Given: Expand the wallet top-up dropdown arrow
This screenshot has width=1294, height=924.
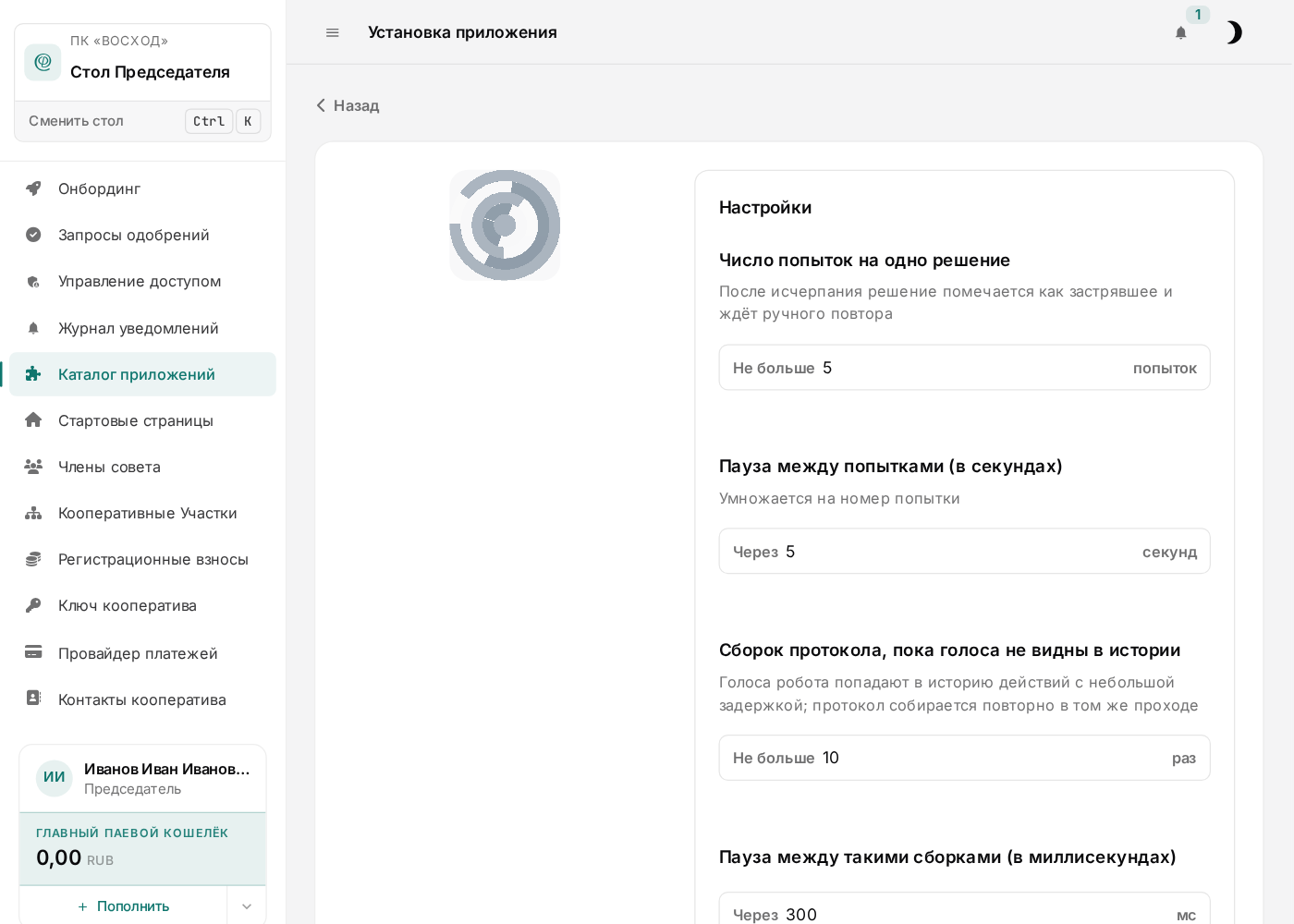Looking at the screenshot, I should click(x=247, y=906).
